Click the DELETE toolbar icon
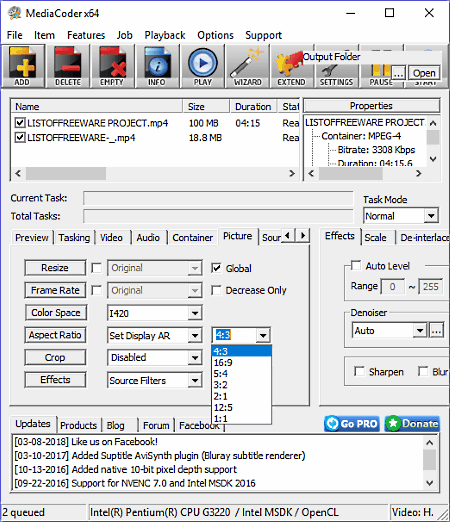450x522 pixels. [x=68, y=66]
